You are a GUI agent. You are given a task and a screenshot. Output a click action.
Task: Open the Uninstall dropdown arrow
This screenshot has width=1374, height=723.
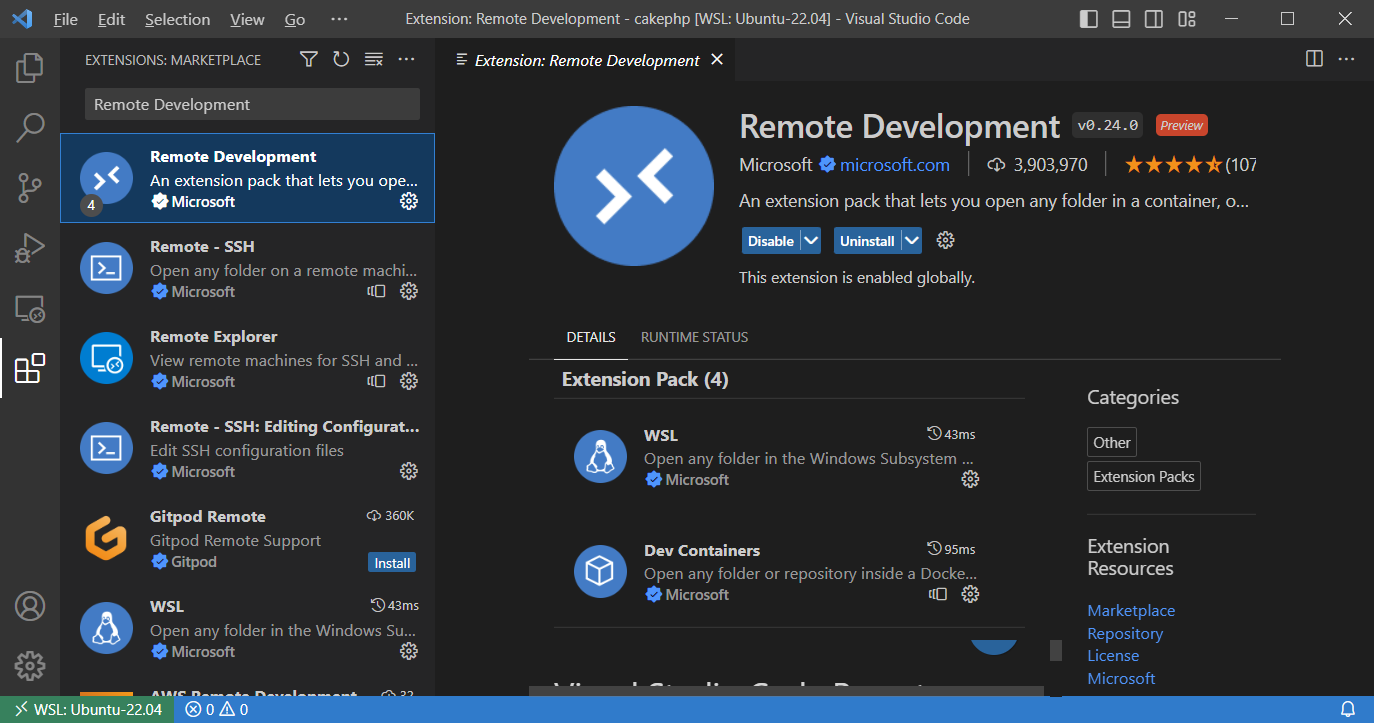coord(909,240)
